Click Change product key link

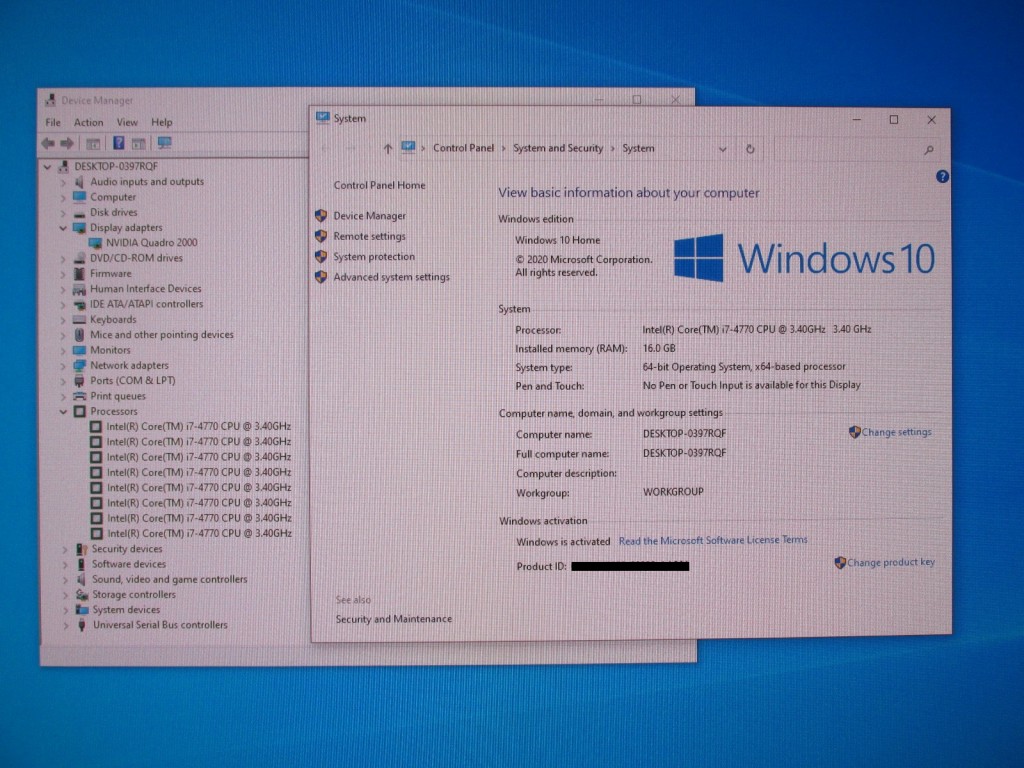point(891,562)
